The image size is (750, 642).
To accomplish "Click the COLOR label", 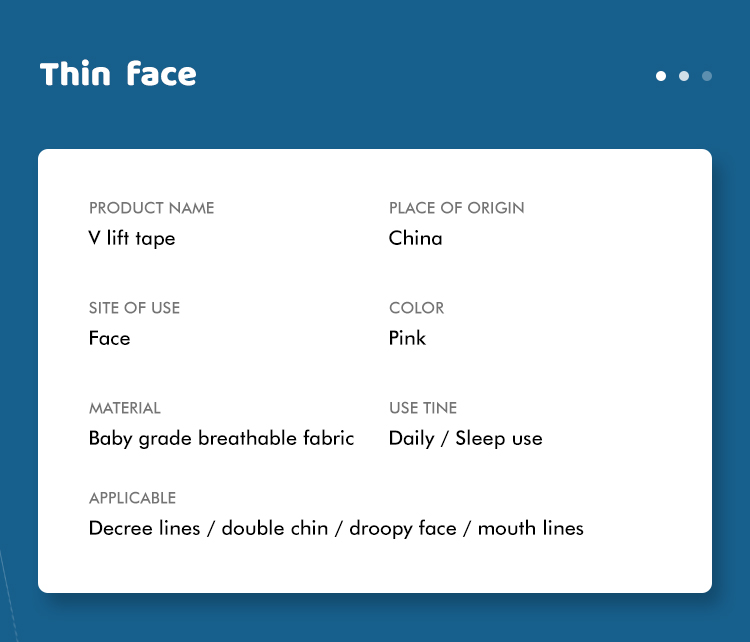I will click(x=416, y=308).
